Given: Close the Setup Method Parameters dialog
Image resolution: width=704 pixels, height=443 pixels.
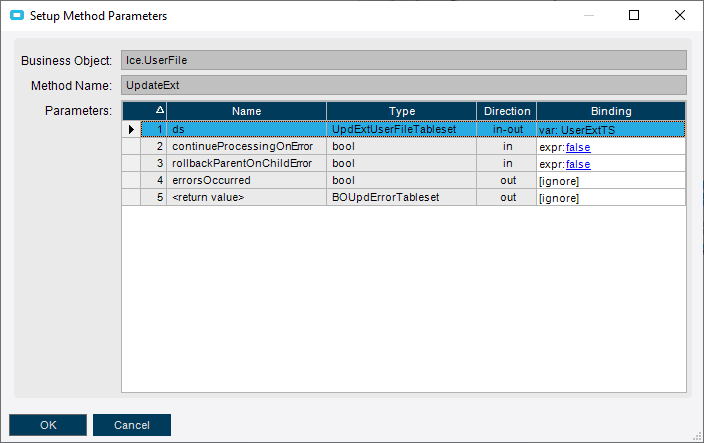Looking at the screenshot, I should [x=680, y=15].
